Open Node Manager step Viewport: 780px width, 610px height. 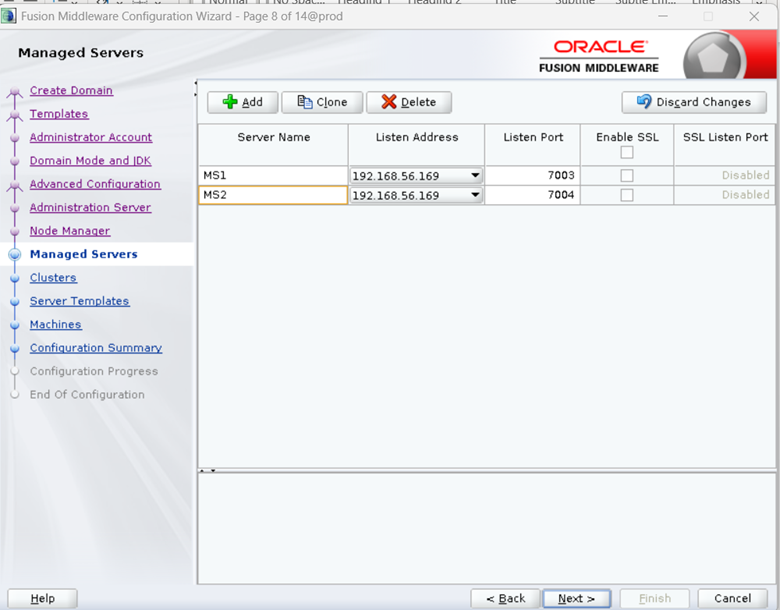[x=70, y=231]
